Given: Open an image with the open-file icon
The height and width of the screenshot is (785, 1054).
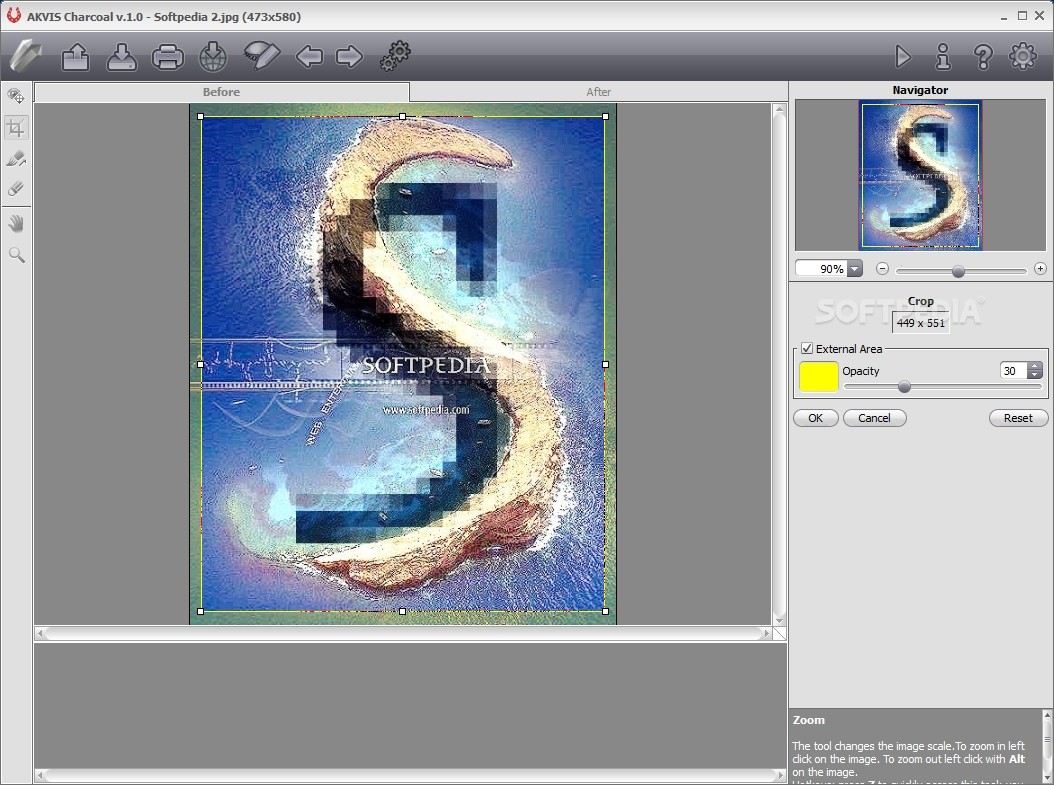Looking at the screenshot, I should [x=76, y=56].
